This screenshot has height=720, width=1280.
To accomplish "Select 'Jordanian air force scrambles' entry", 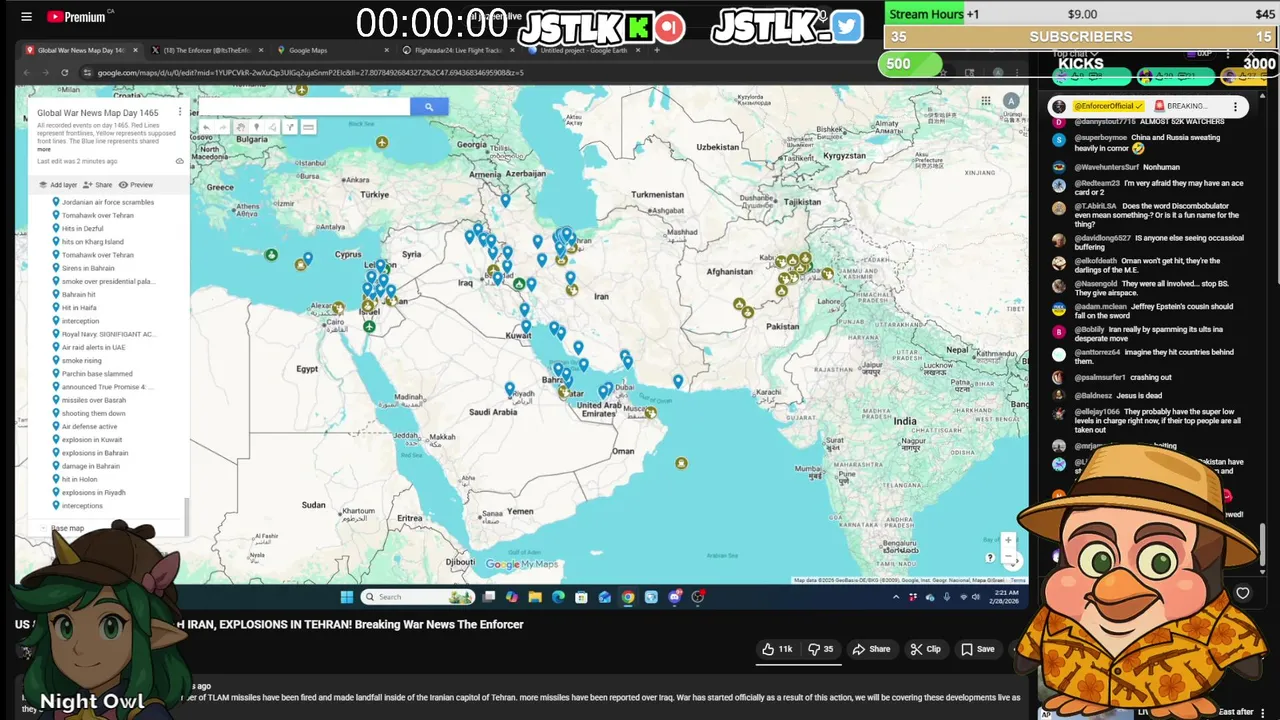I will [x=108, y=202].
